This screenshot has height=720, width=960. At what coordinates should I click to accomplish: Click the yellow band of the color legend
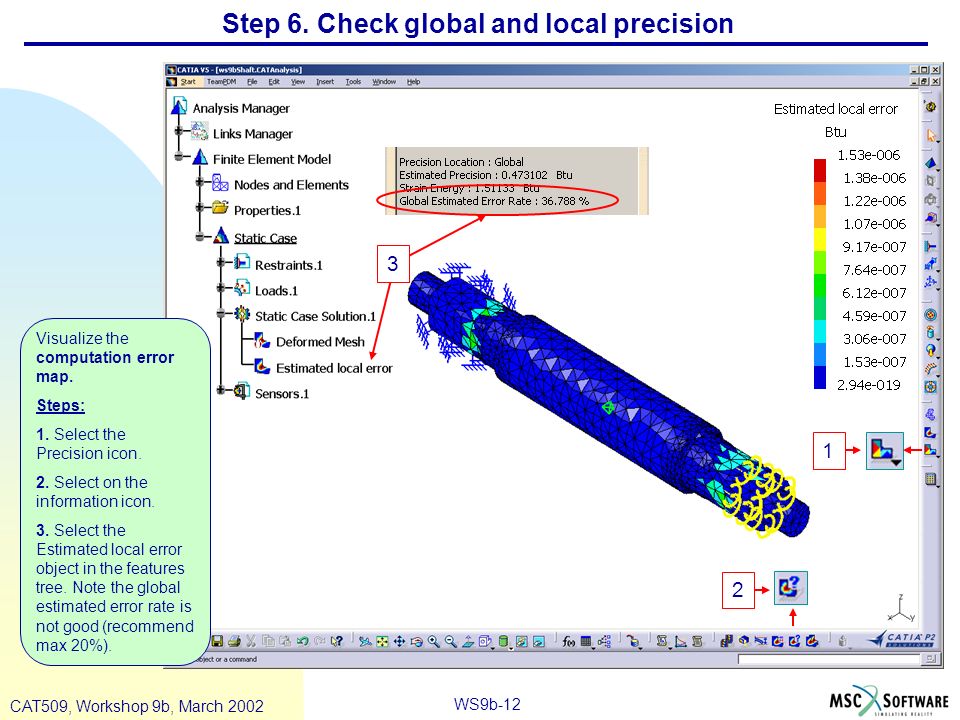820,239
